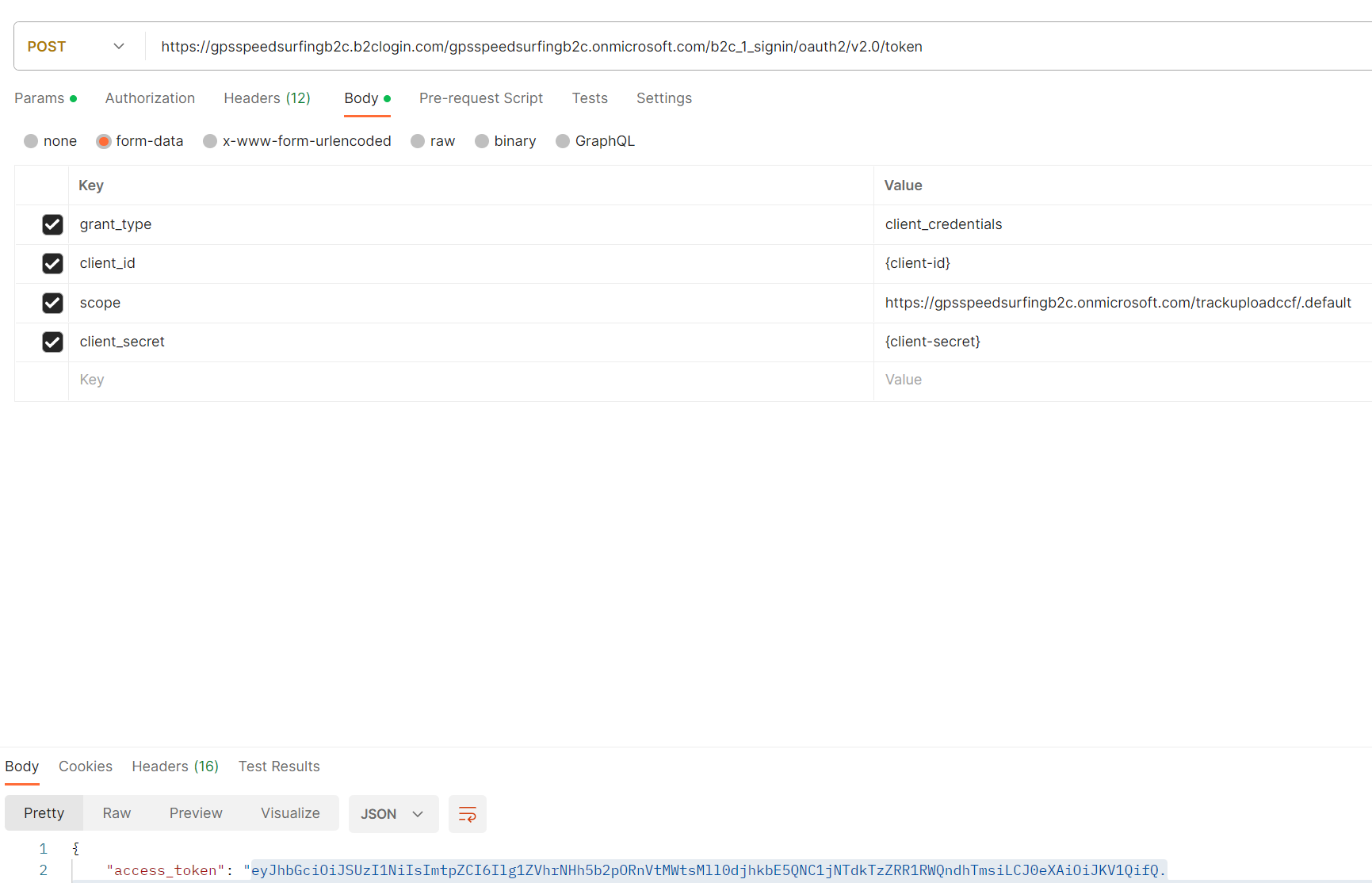Choose GraphQL as body format
This screenshot has width=1372, height=883.
pos(594,140)
